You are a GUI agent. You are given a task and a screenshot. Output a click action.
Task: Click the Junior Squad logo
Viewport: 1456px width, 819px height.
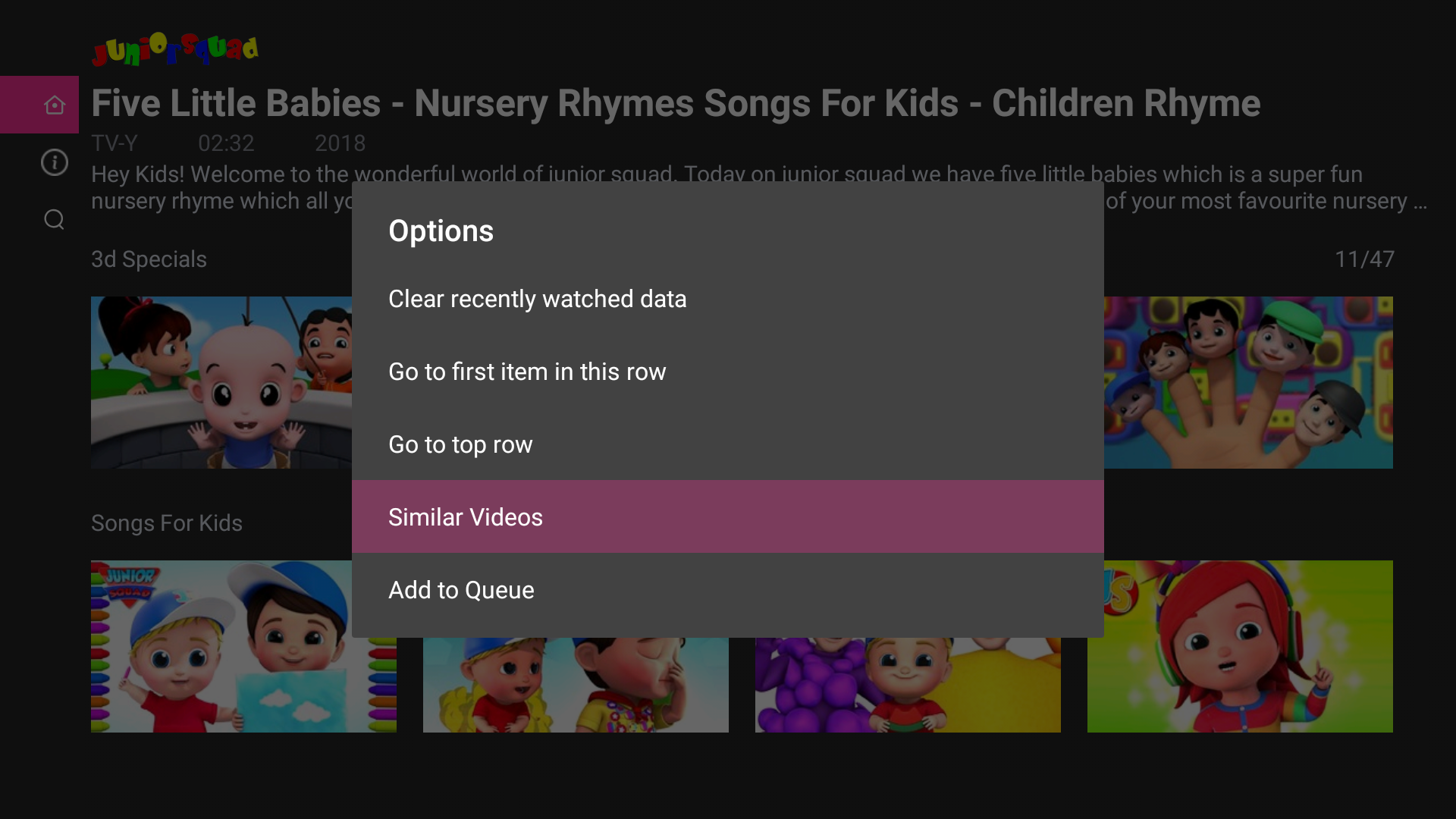[175, 49]
